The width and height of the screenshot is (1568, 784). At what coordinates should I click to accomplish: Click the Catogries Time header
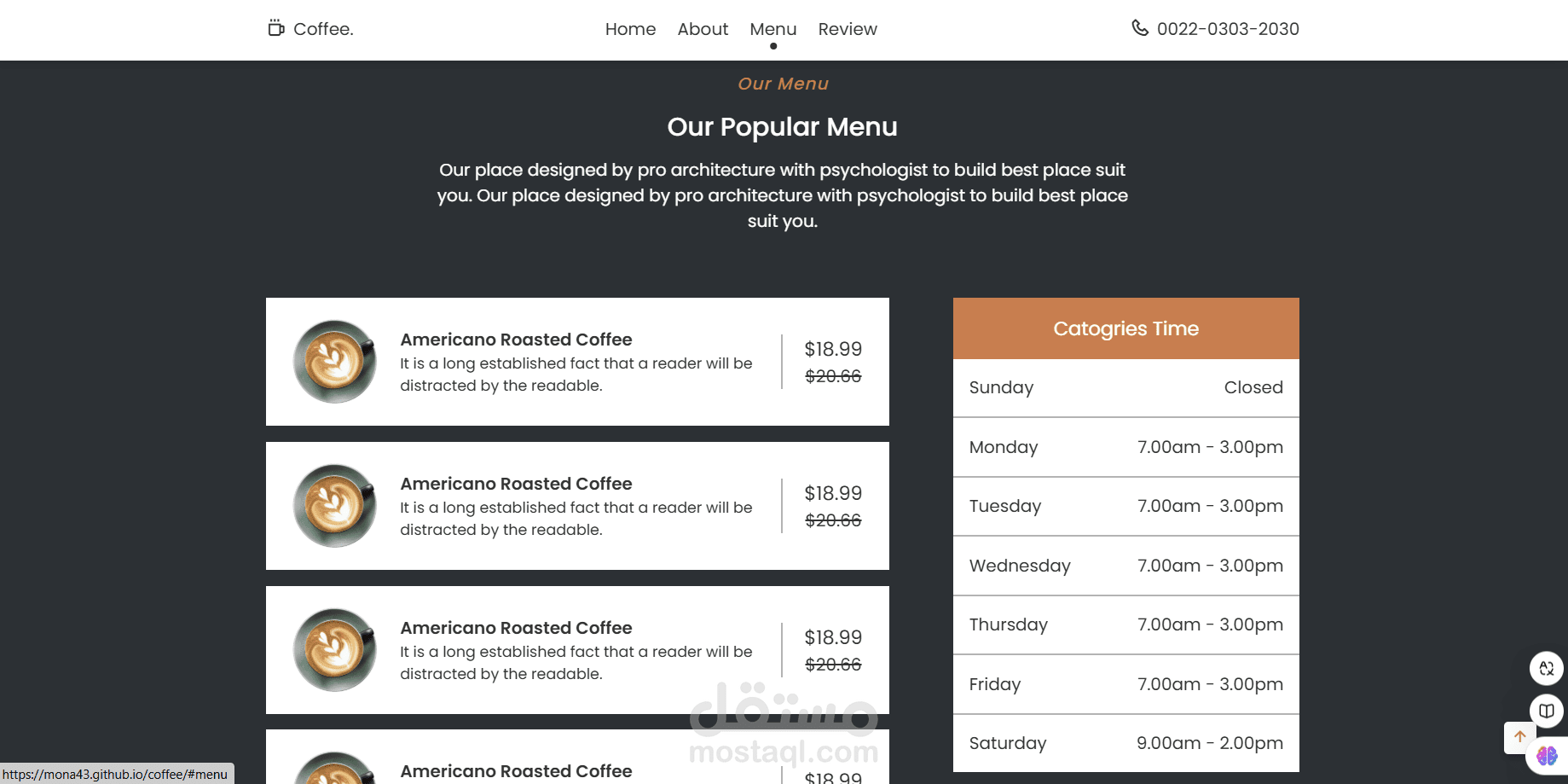pos(1125,328)
